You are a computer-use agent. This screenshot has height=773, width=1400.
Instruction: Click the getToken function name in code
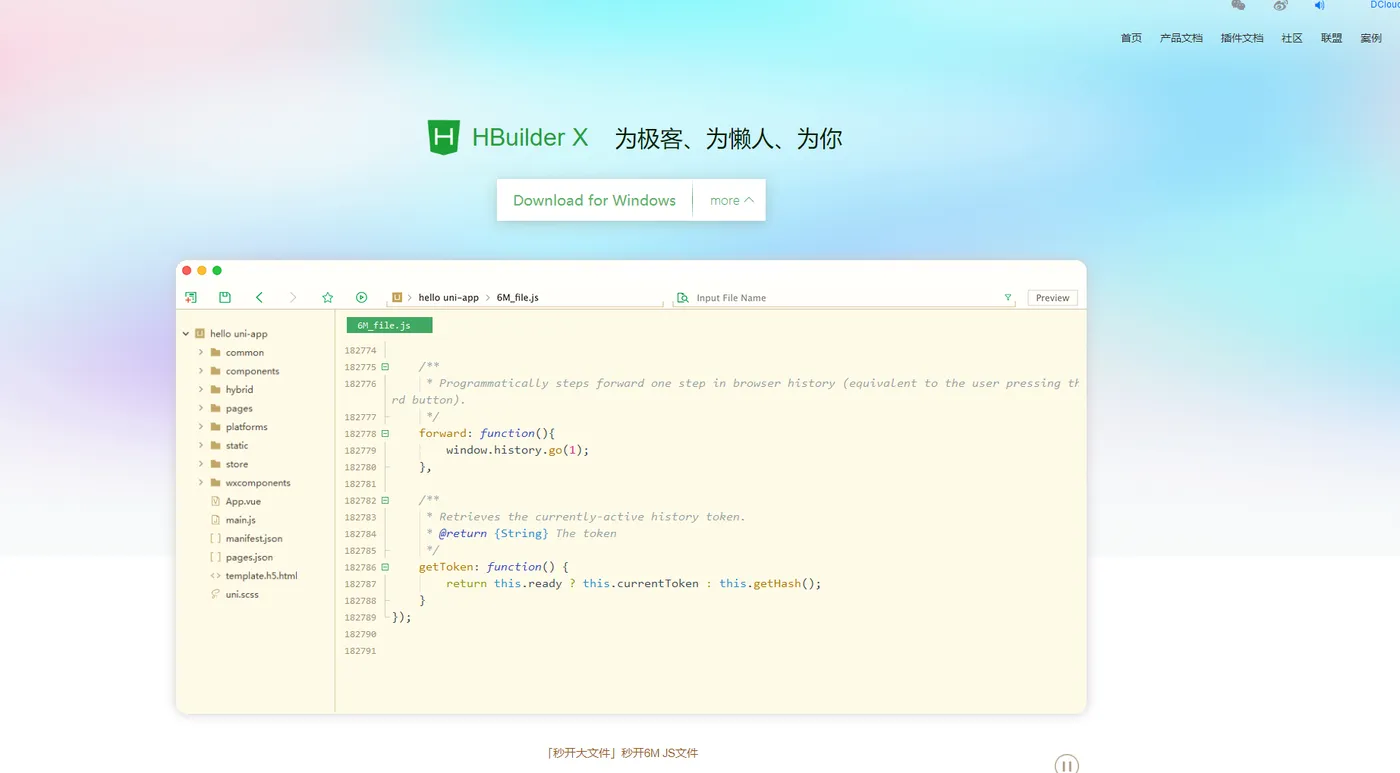point(445,567)
